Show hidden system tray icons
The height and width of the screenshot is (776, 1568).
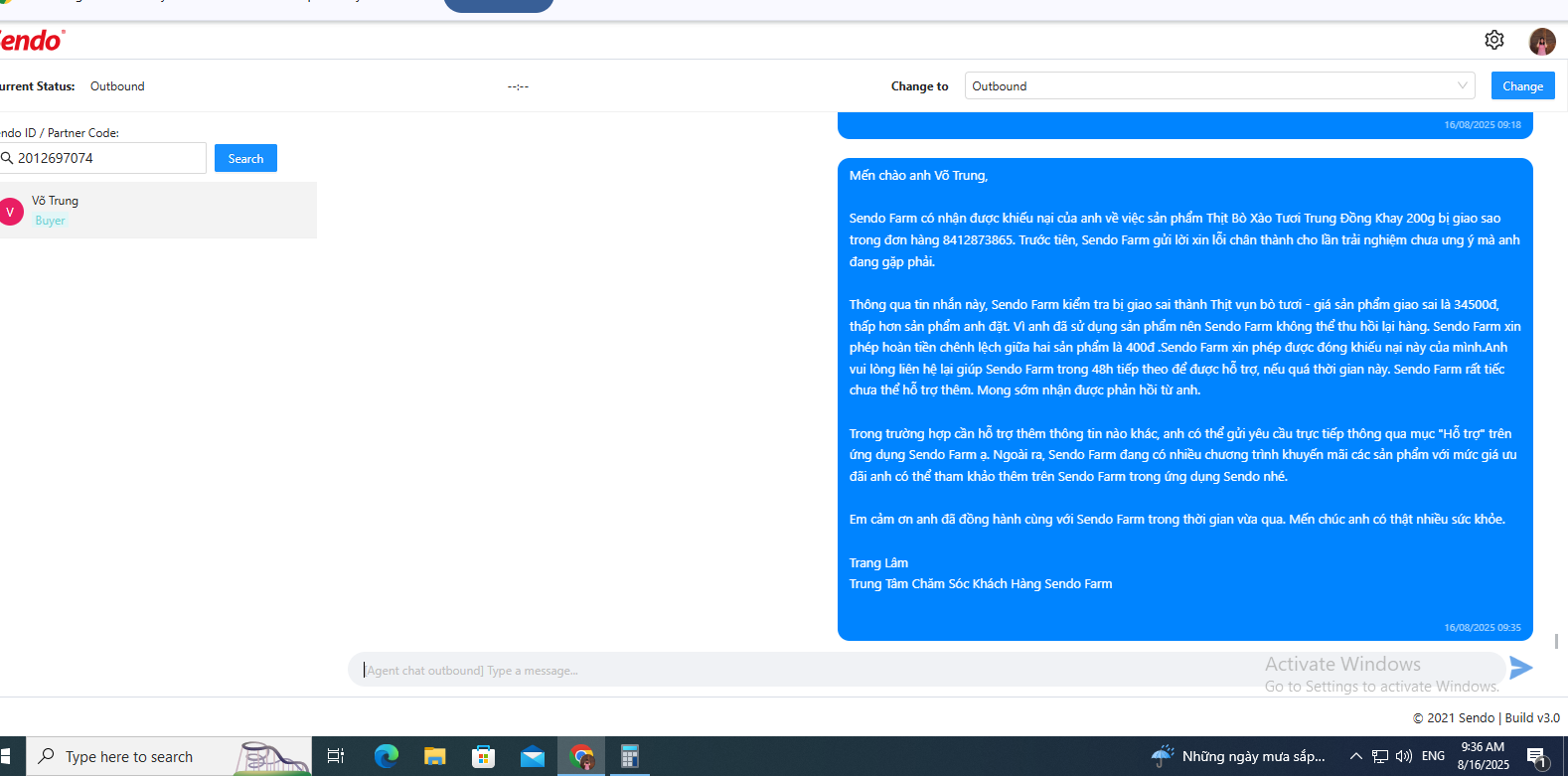point(1355,756)
